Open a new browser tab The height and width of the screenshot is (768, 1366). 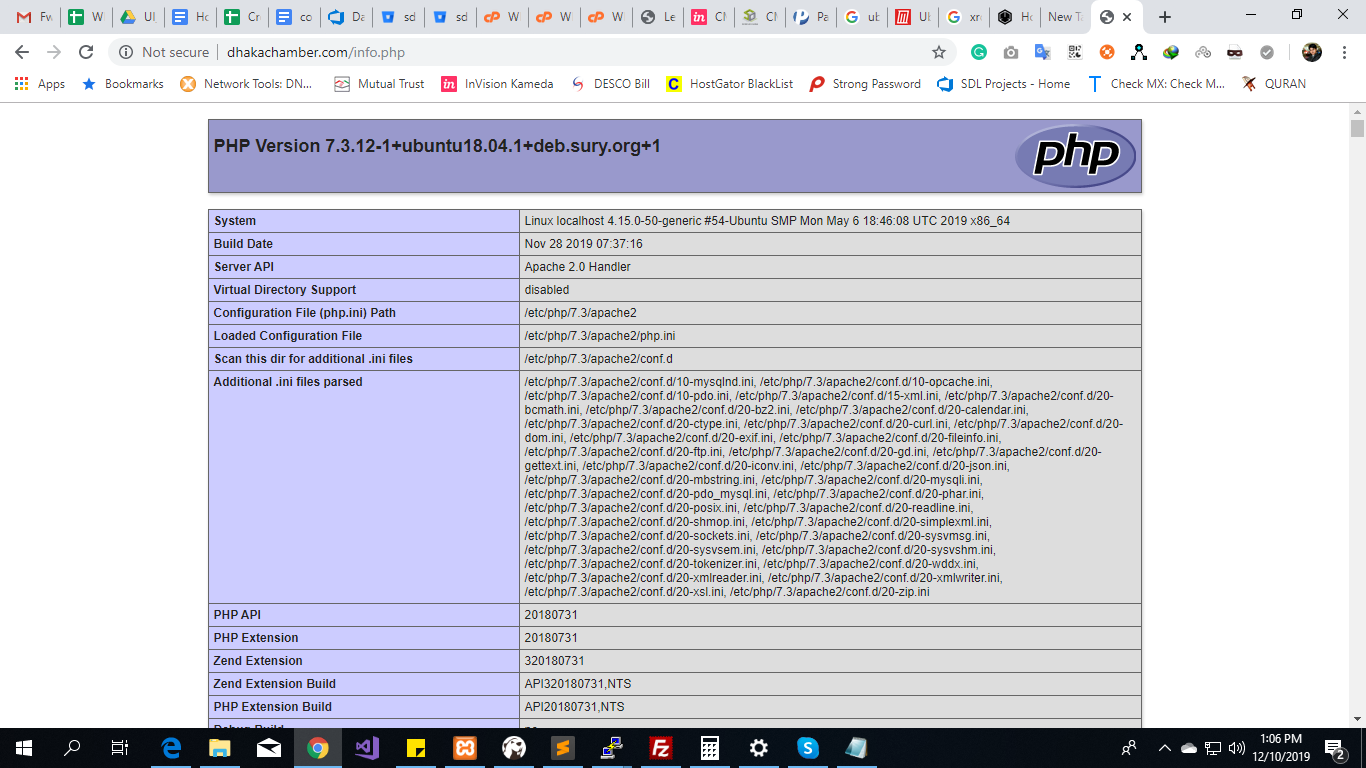[1164, 17]
